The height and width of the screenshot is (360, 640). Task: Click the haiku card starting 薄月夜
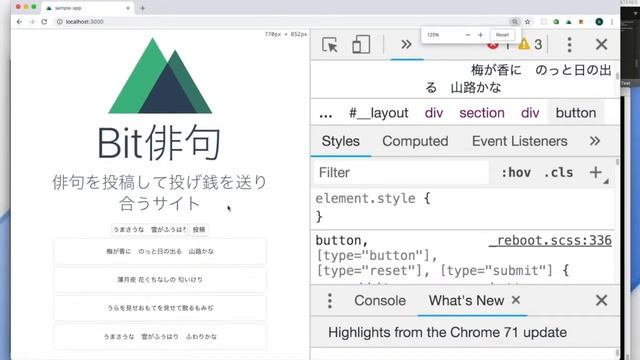(x=160, y=280)
